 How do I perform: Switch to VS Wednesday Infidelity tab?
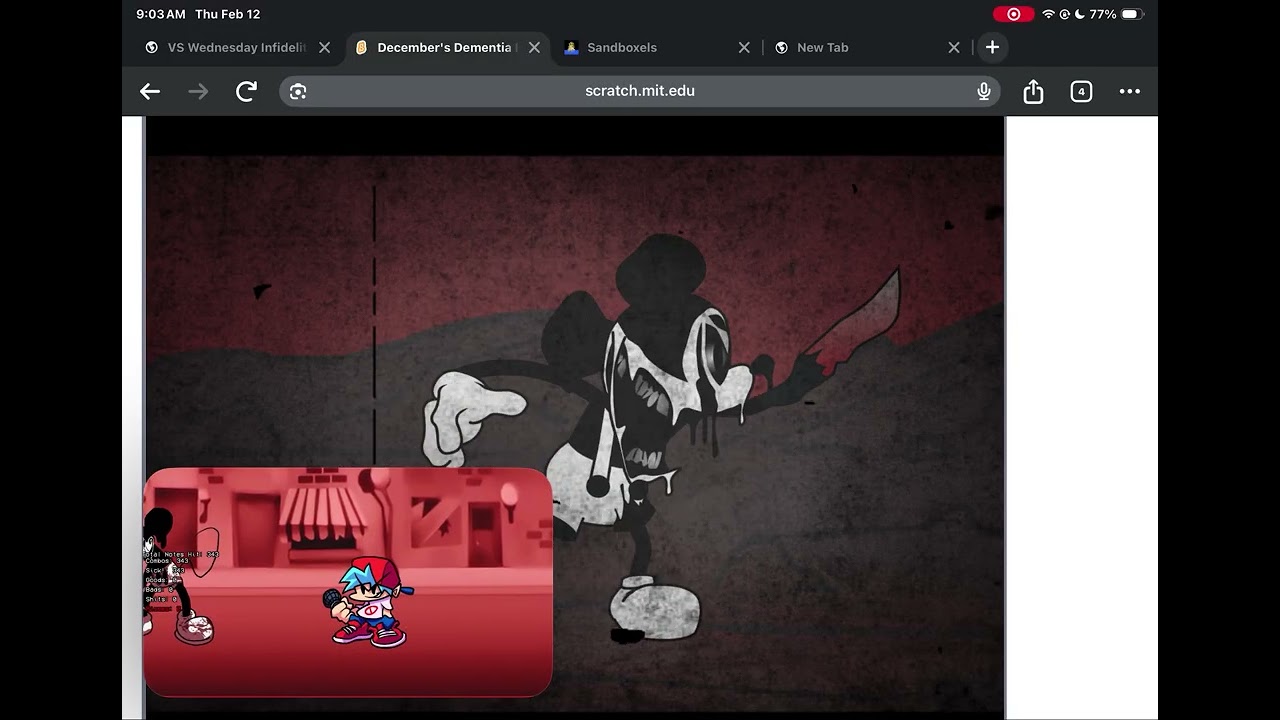(x=237, y=47)
